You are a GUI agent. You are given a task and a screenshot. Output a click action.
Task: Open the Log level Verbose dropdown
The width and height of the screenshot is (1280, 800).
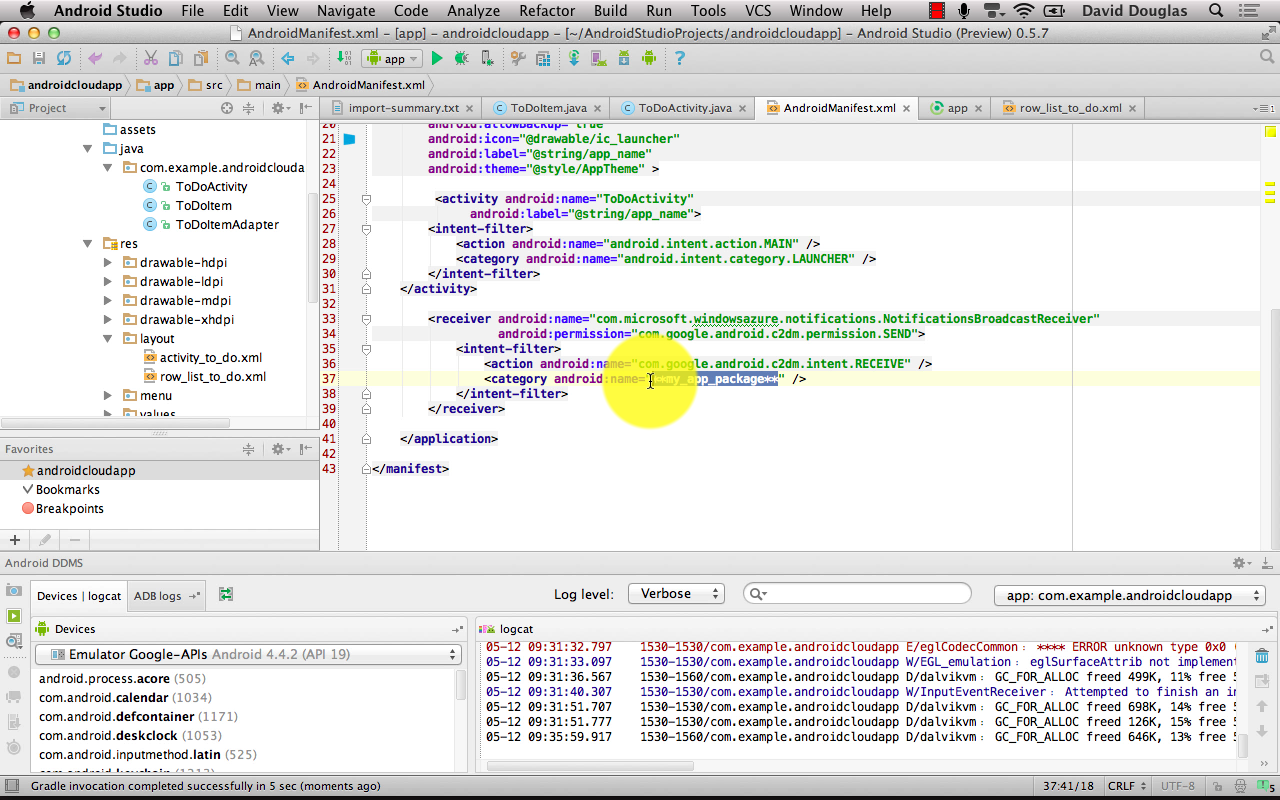(676, 594)
